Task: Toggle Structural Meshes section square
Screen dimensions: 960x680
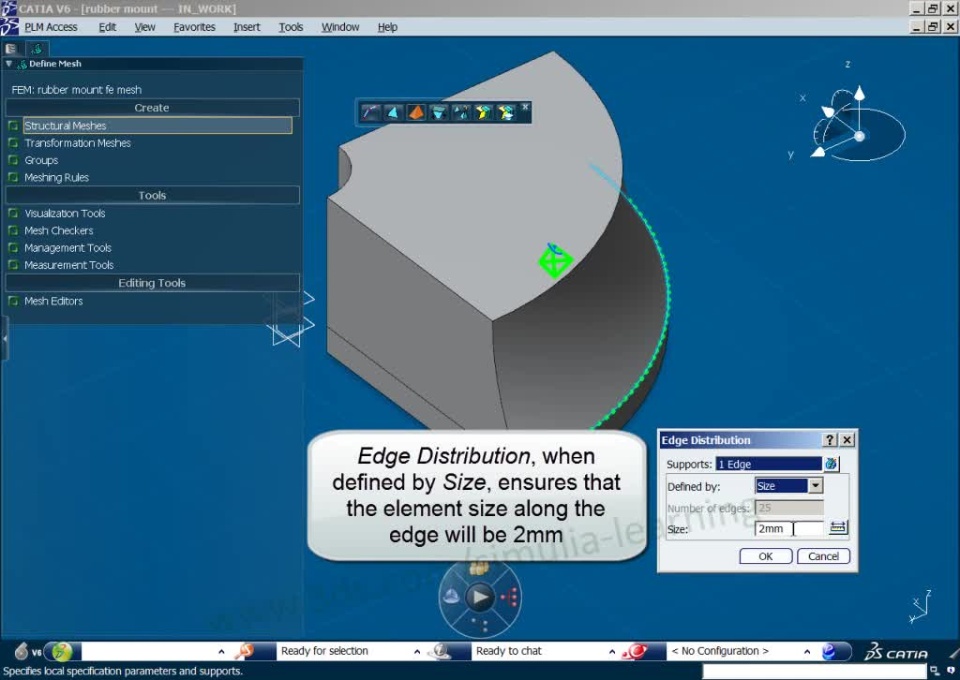Action: [13, 125]
